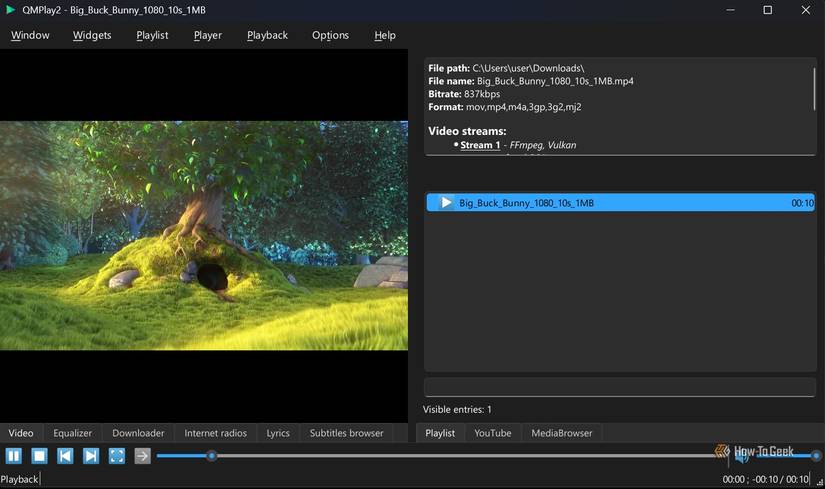Open the Playlist menu in menu bar
Screen dimensions: 825x489
tap(152, 35)
